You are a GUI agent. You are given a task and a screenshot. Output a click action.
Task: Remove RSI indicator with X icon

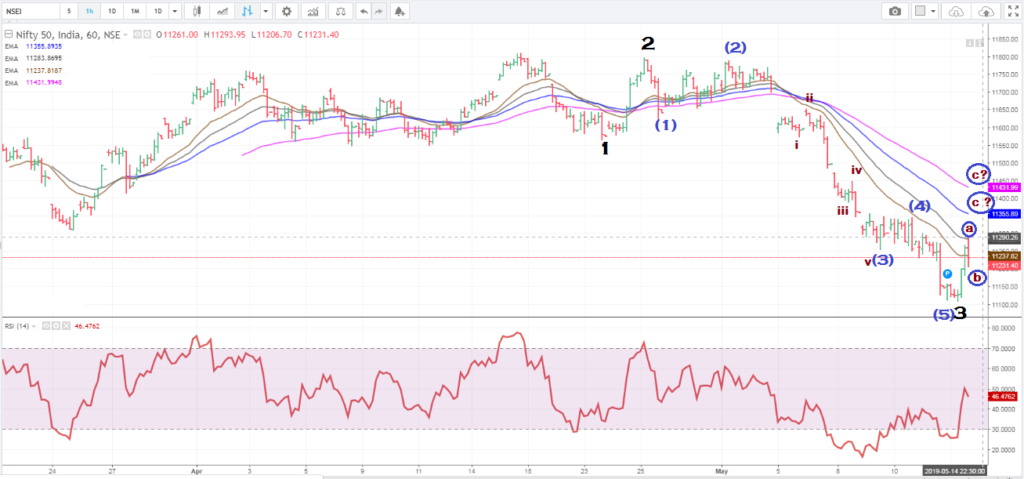pos(66,325)
